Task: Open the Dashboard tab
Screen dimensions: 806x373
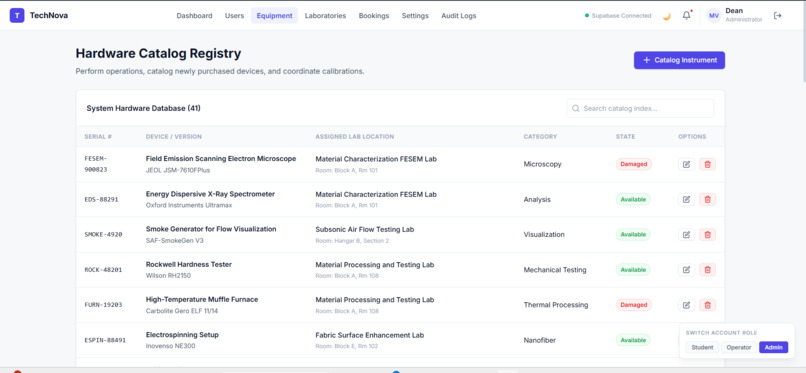Action: pyautogui.click(x=194, y=15)
